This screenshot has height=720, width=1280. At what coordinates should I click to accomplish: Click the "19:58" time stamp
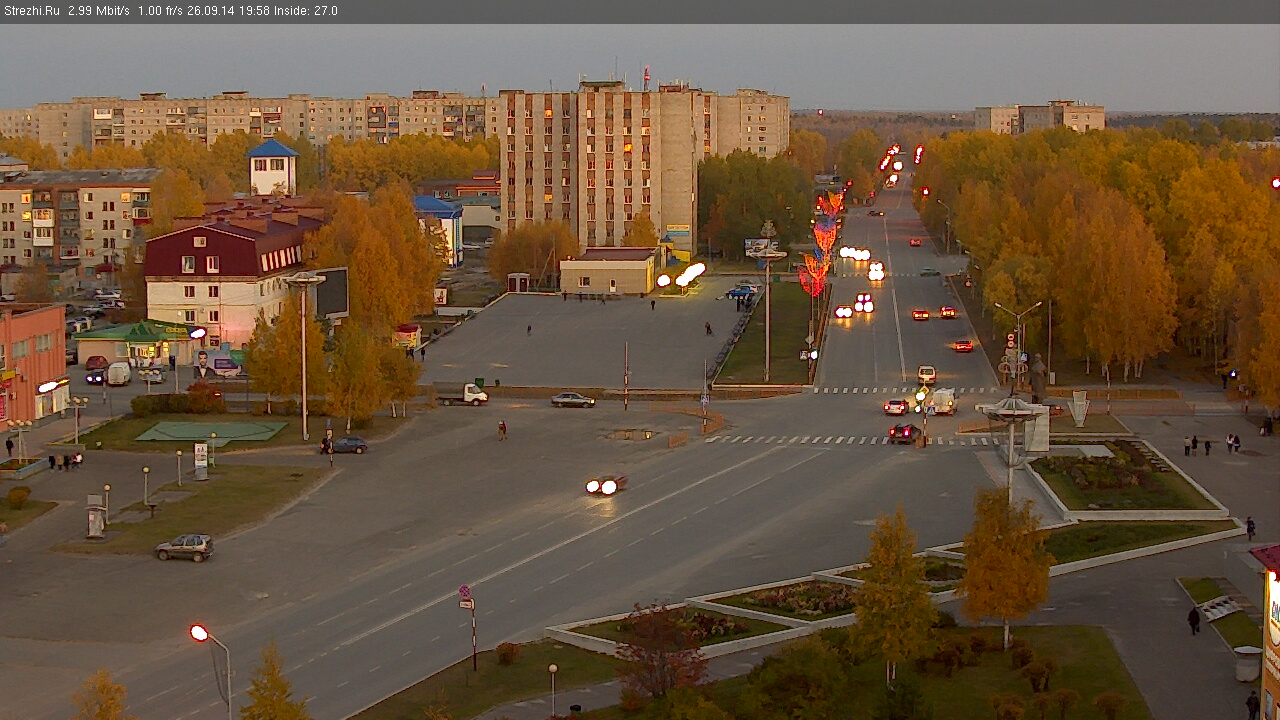coord(255,11)
